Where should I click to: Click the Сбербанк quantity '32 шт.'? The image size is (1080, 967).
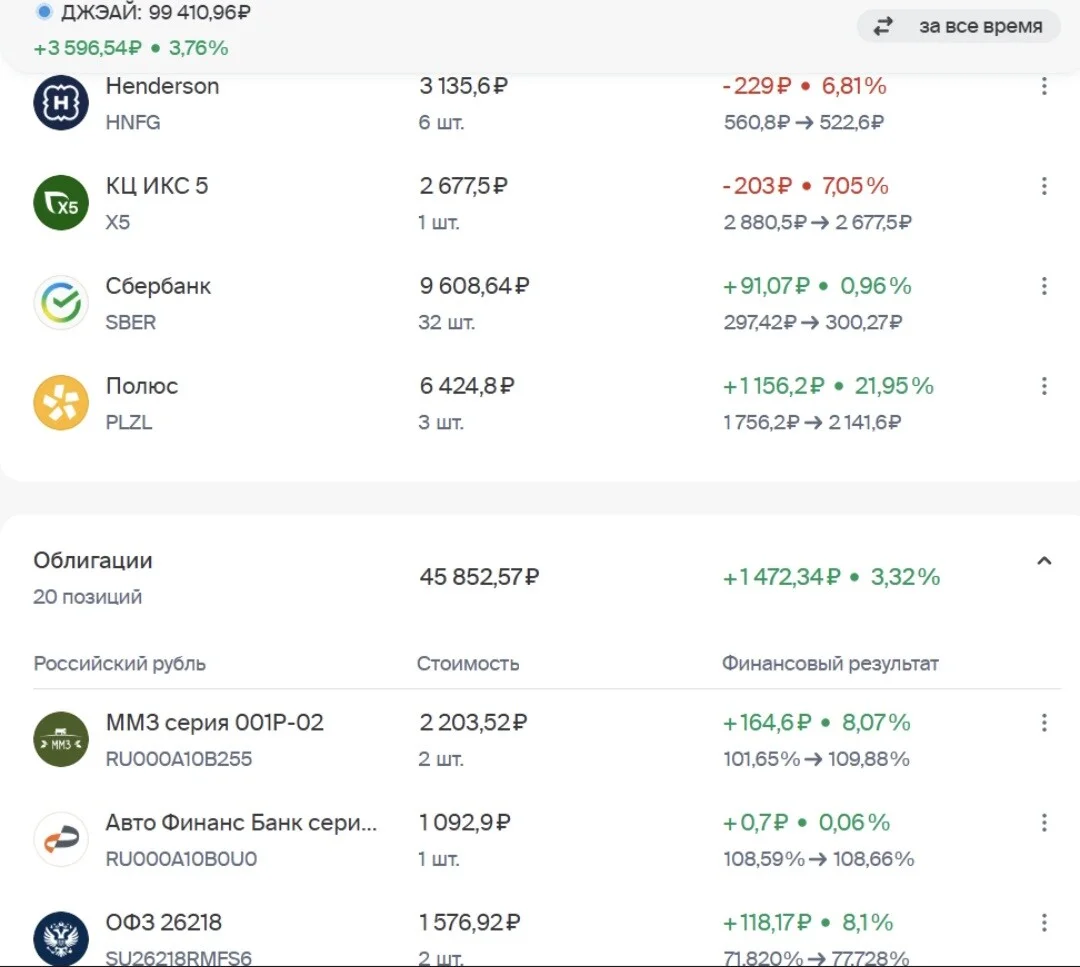446,322
